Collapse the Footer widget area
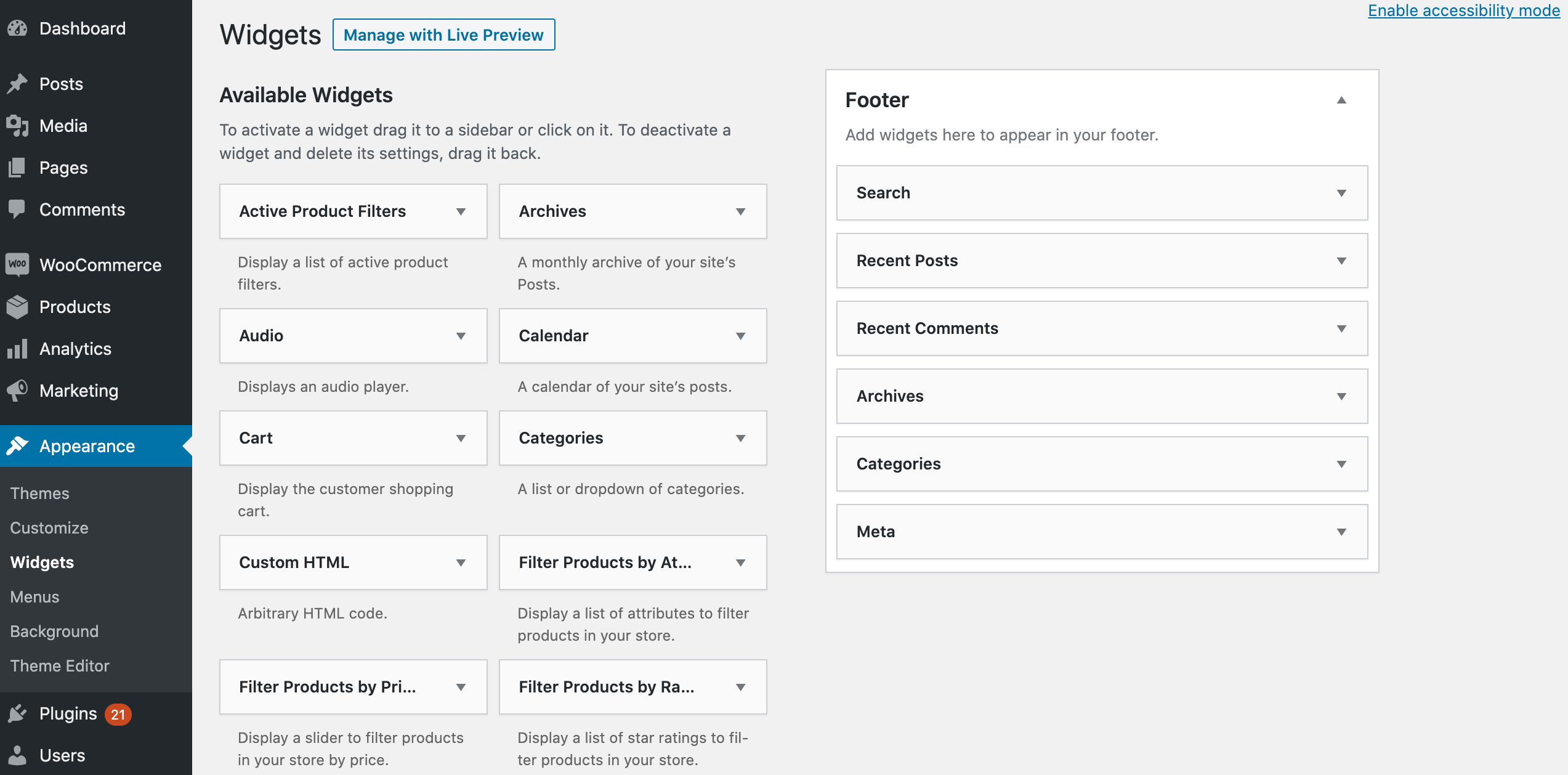 [x=1341, y=100]
